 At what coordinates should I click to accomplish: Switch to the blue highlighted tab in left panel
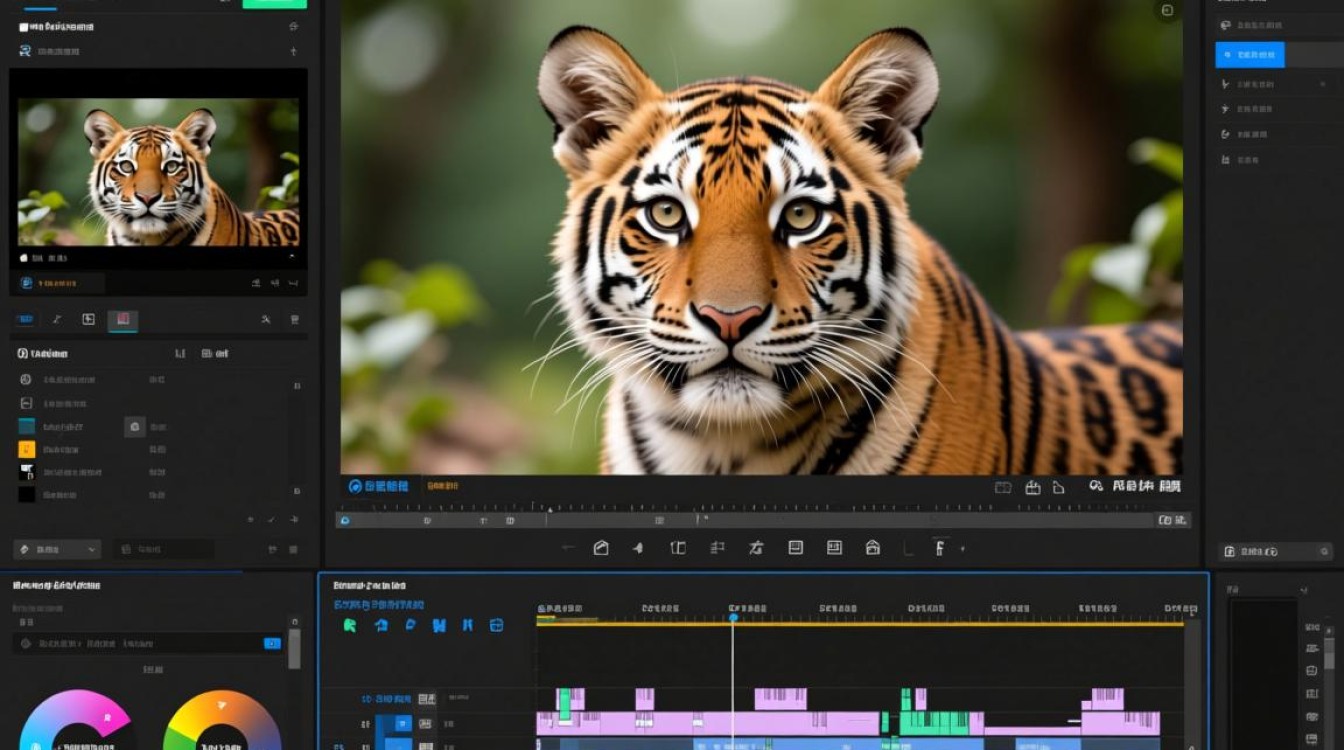click(25, 320)
